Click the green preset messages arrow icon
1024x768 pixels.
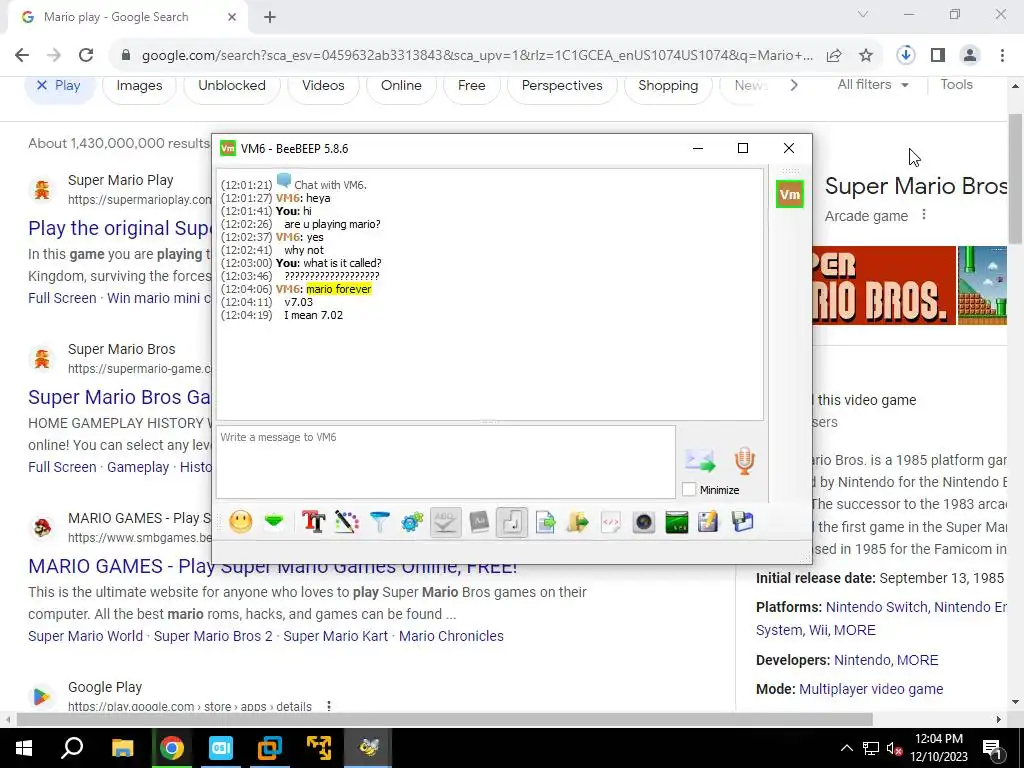click(x=274, y=522)
